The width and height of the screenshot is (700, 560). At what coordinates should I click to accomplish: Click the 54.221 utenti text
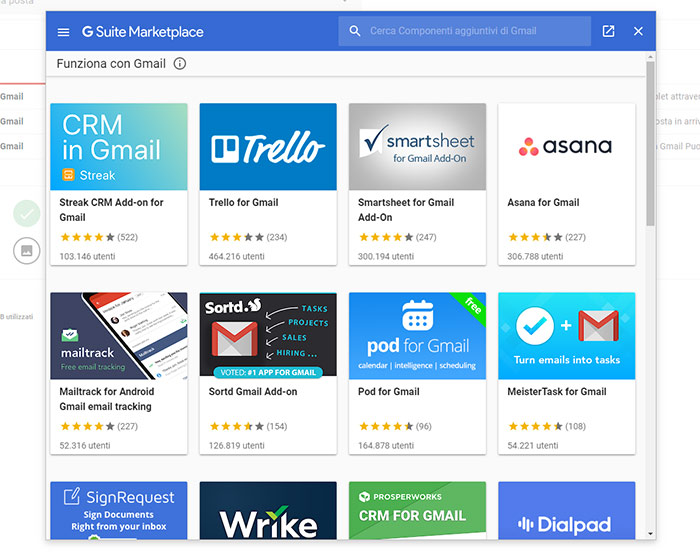pyautogui.click(x=533, y=445)
